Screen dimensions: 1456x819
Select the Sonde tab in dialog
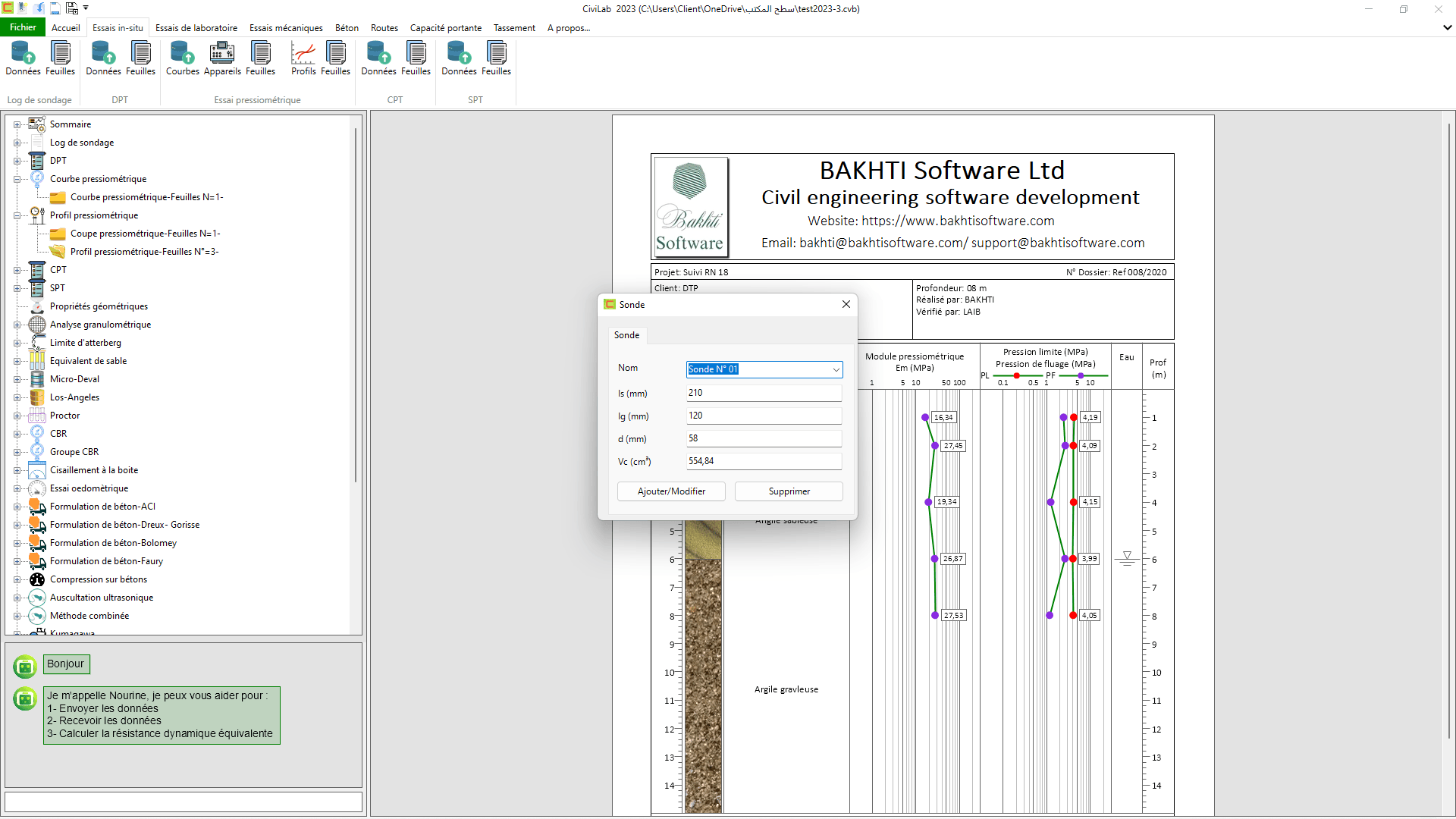click(x=626, y=335)
